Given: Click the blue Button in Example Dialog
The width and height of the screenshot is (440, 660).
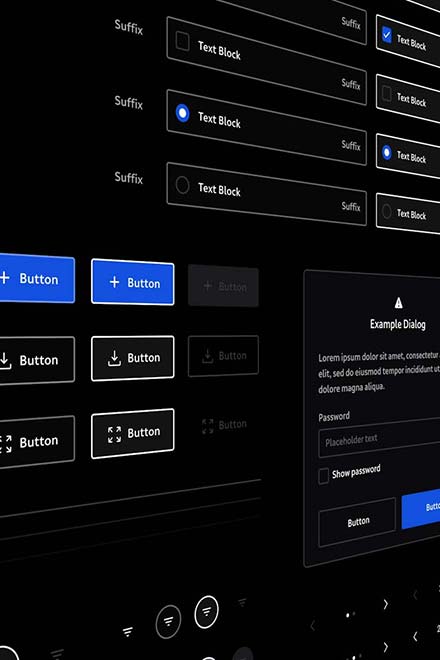Looking at the screenshot, I should coord(421,508).
